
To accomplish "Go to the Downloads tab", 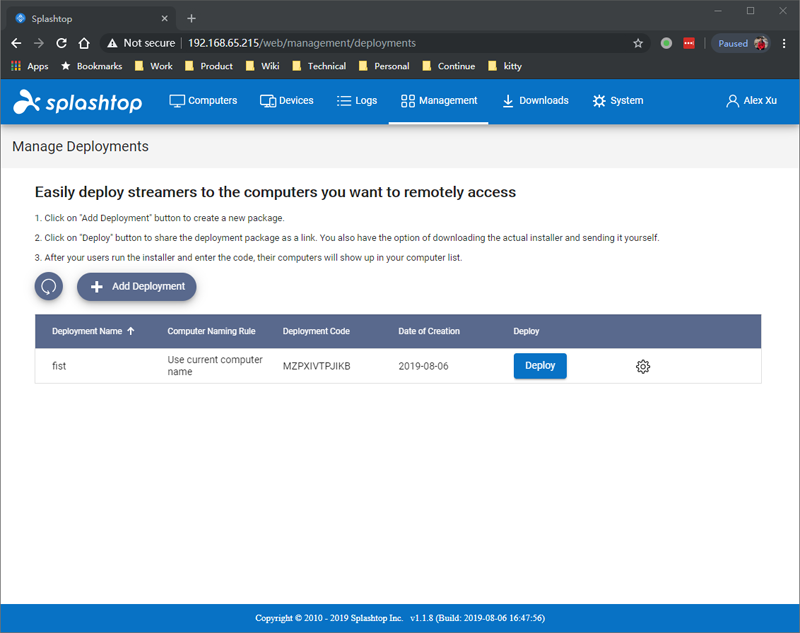I will pos(535,100).
